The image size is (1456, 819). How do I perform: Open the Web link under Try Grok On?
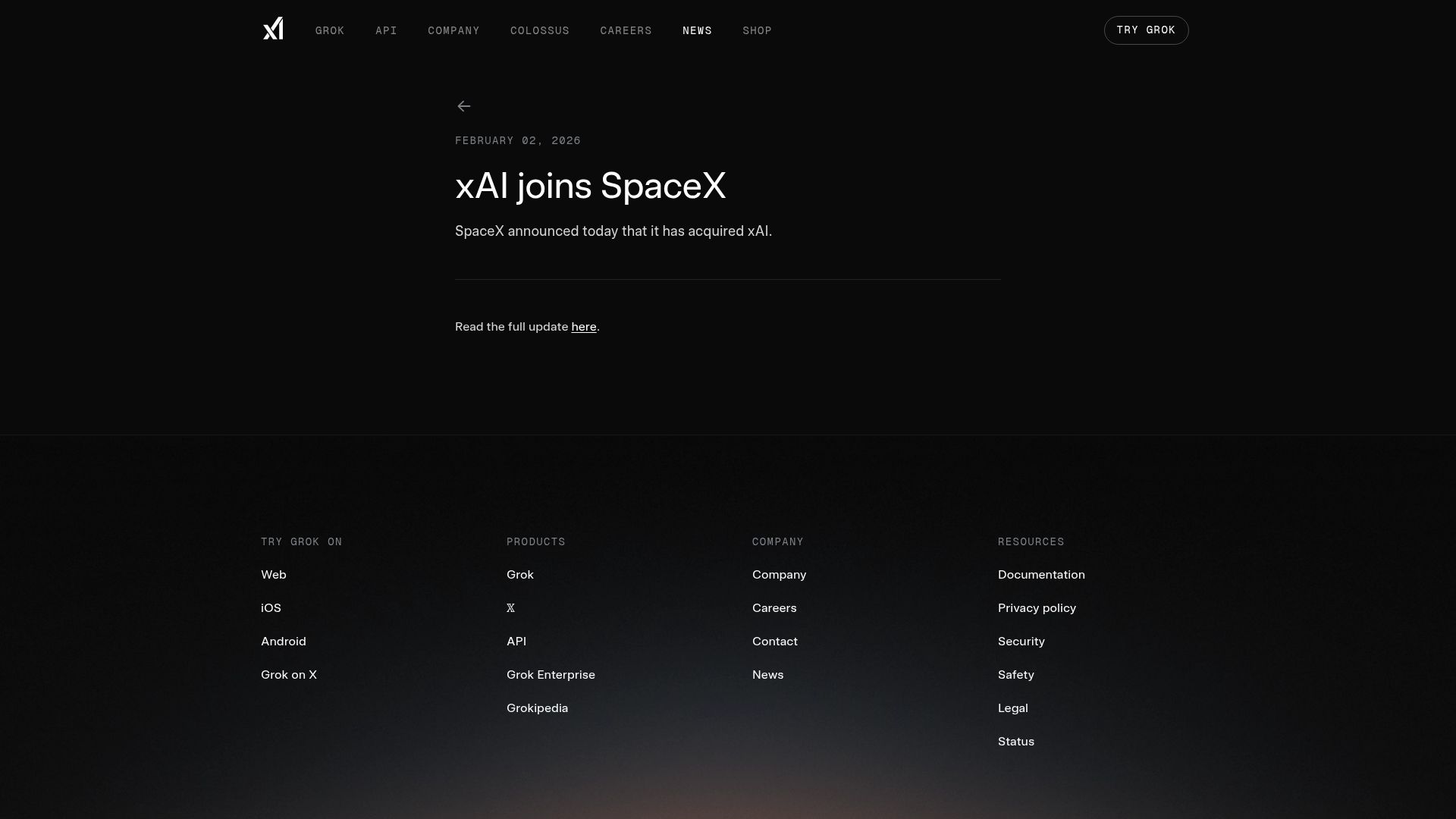click(x=274, y=575)
